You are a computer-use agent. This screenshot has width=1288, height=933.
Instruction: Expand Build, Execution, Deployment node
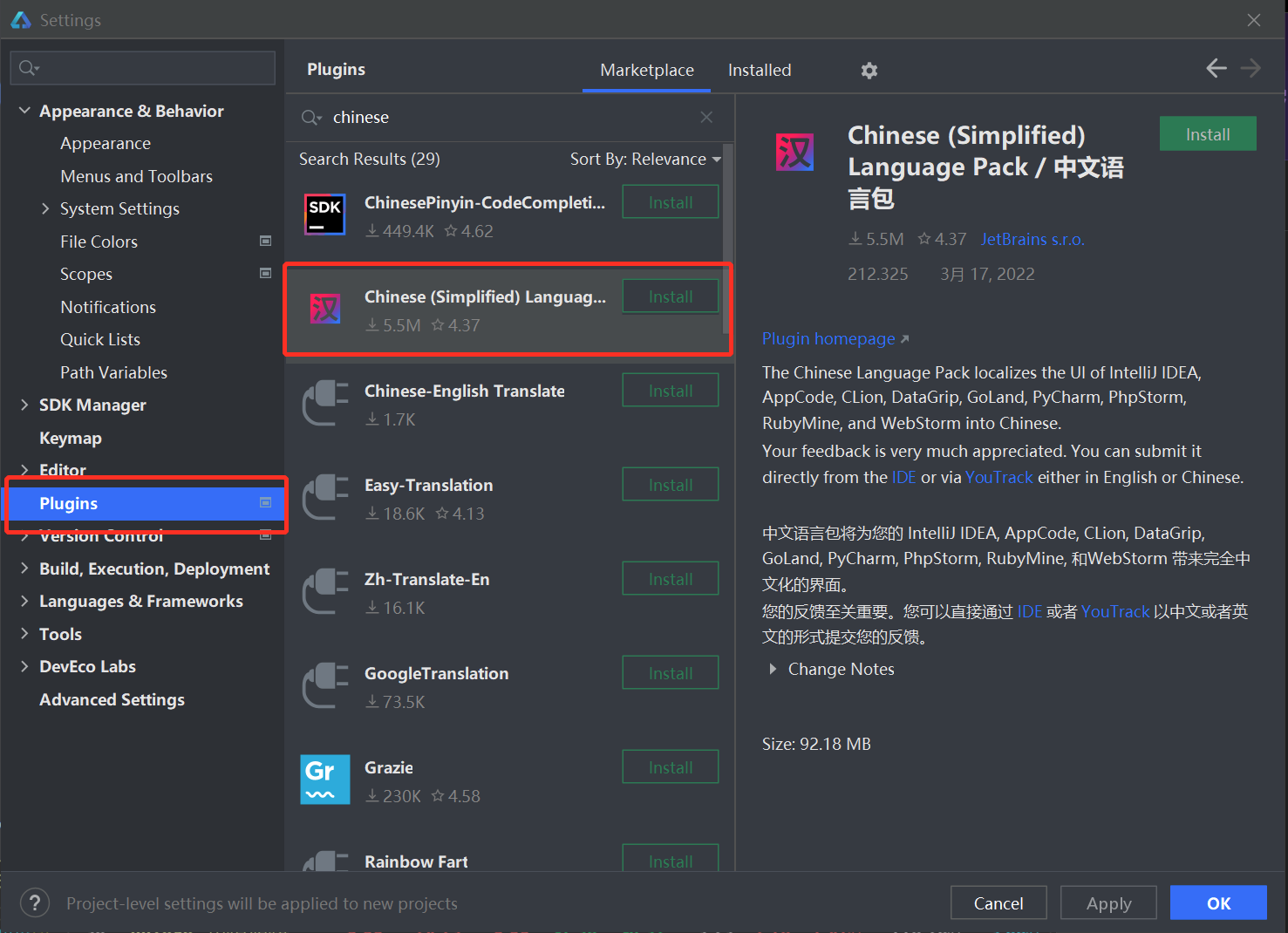[x=24, y=569]
